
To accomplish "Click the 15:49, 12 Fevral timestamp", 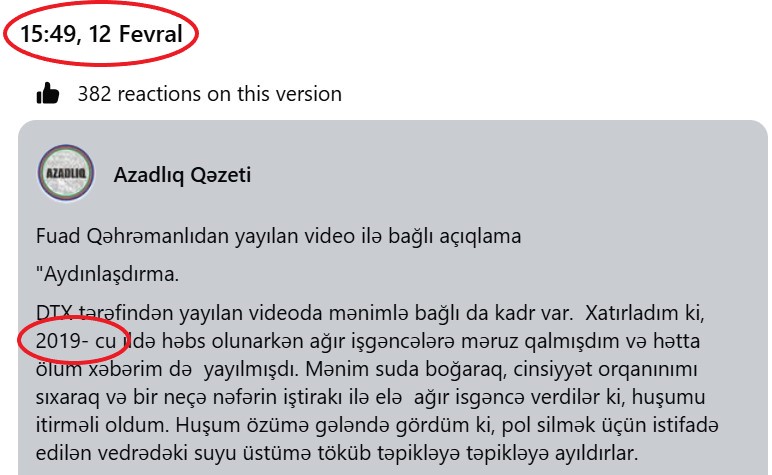I will (101, 34).
